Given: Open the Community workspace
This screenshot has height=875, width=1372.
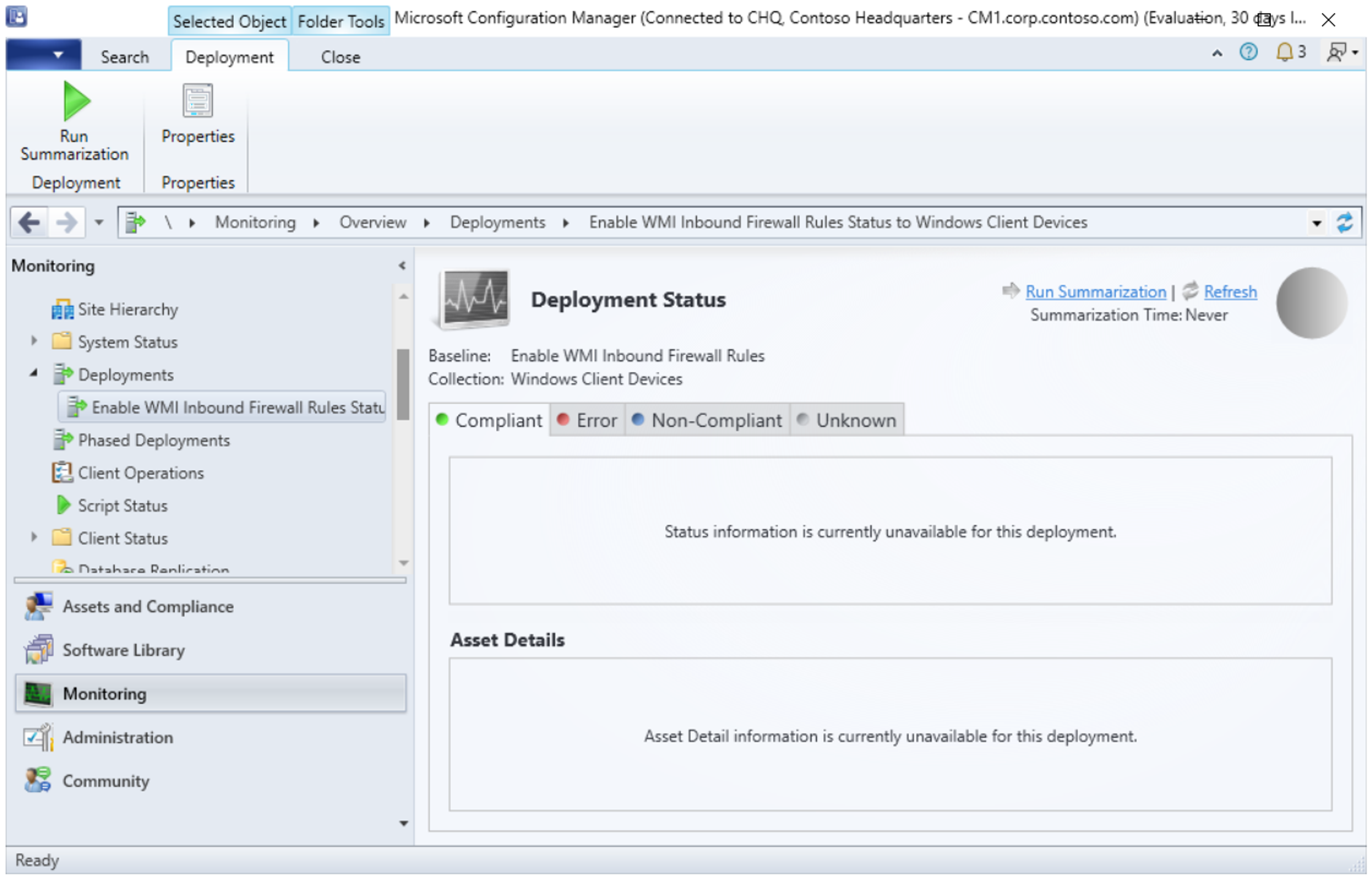Looking at the screenshot, I should (x=210, y=781).
